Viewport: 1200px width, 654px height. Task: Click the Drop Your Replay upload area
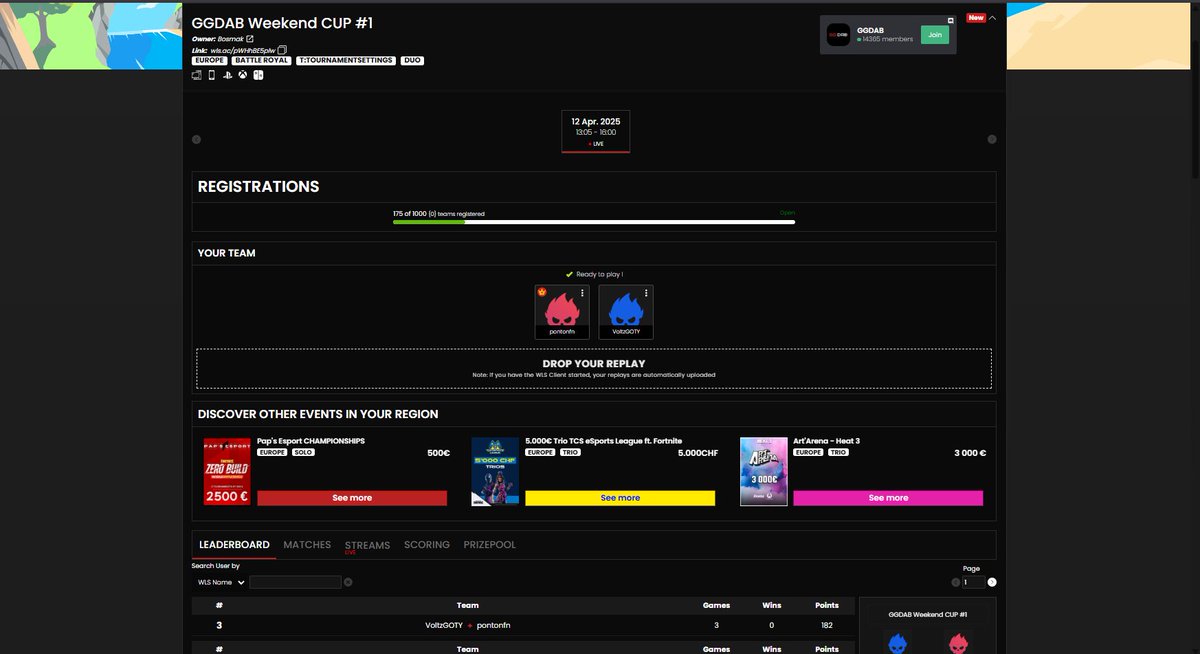(594, 369)
